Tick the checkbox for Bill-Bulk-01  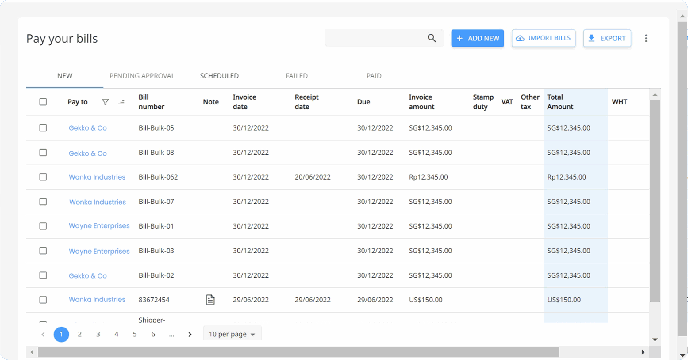click(x=43, y=226)
